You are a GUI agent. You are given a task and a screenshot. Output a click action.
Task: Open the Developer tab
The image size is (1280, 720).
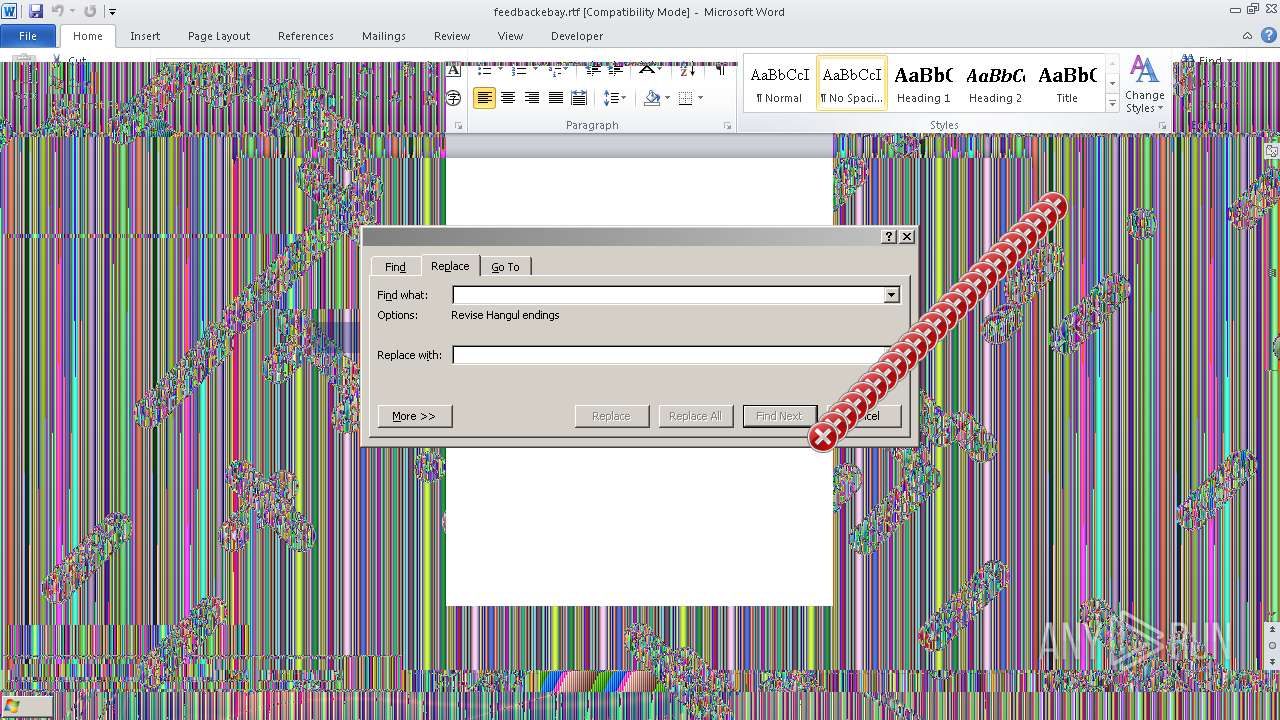577,36
